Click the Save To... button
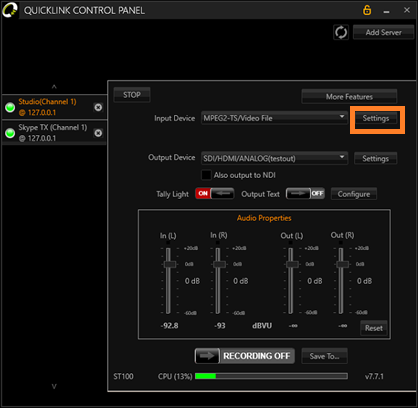The width and height of the screenshot is (418, 408). [324, 356]
